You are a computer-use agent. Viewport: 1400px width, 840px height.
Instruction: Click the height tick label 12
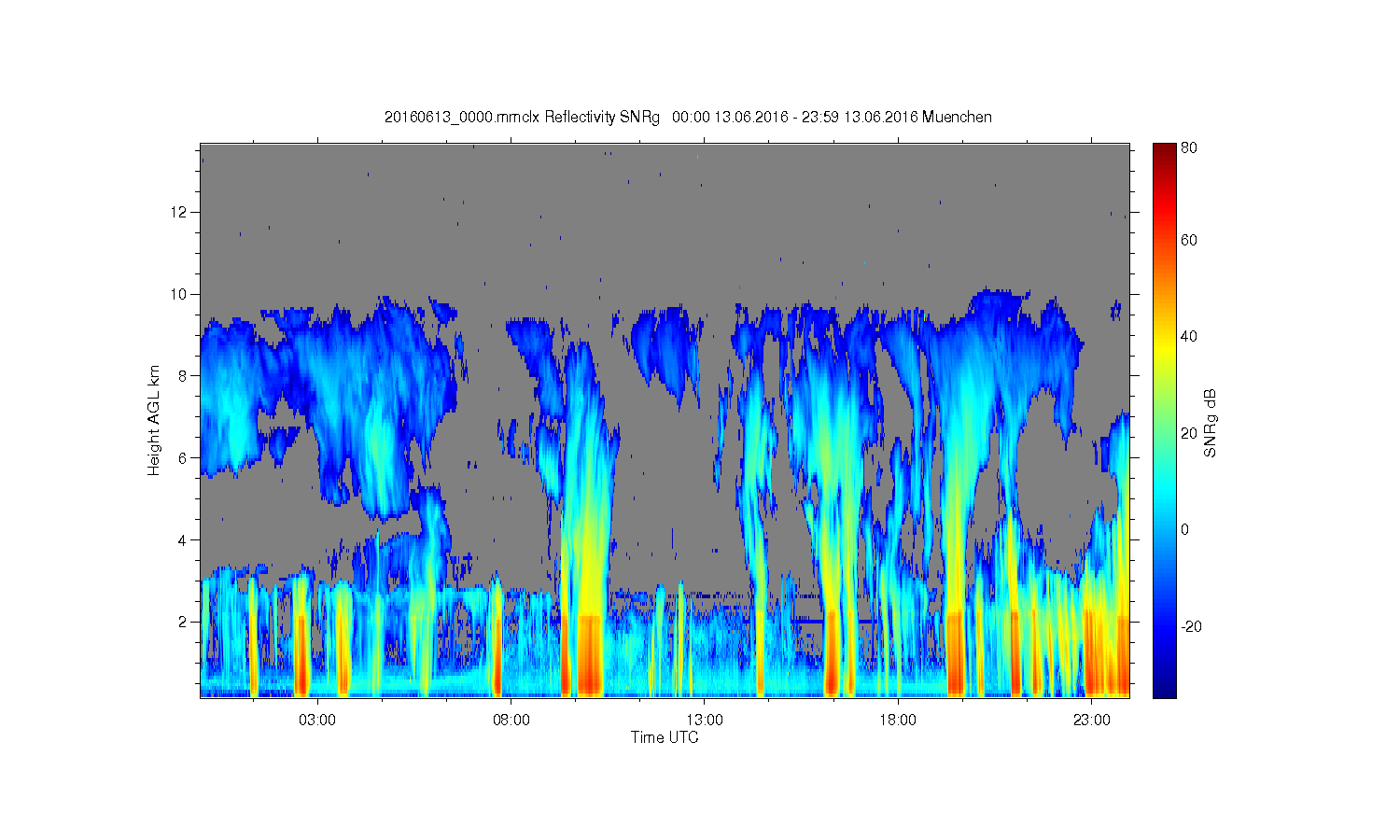(179, 212)
